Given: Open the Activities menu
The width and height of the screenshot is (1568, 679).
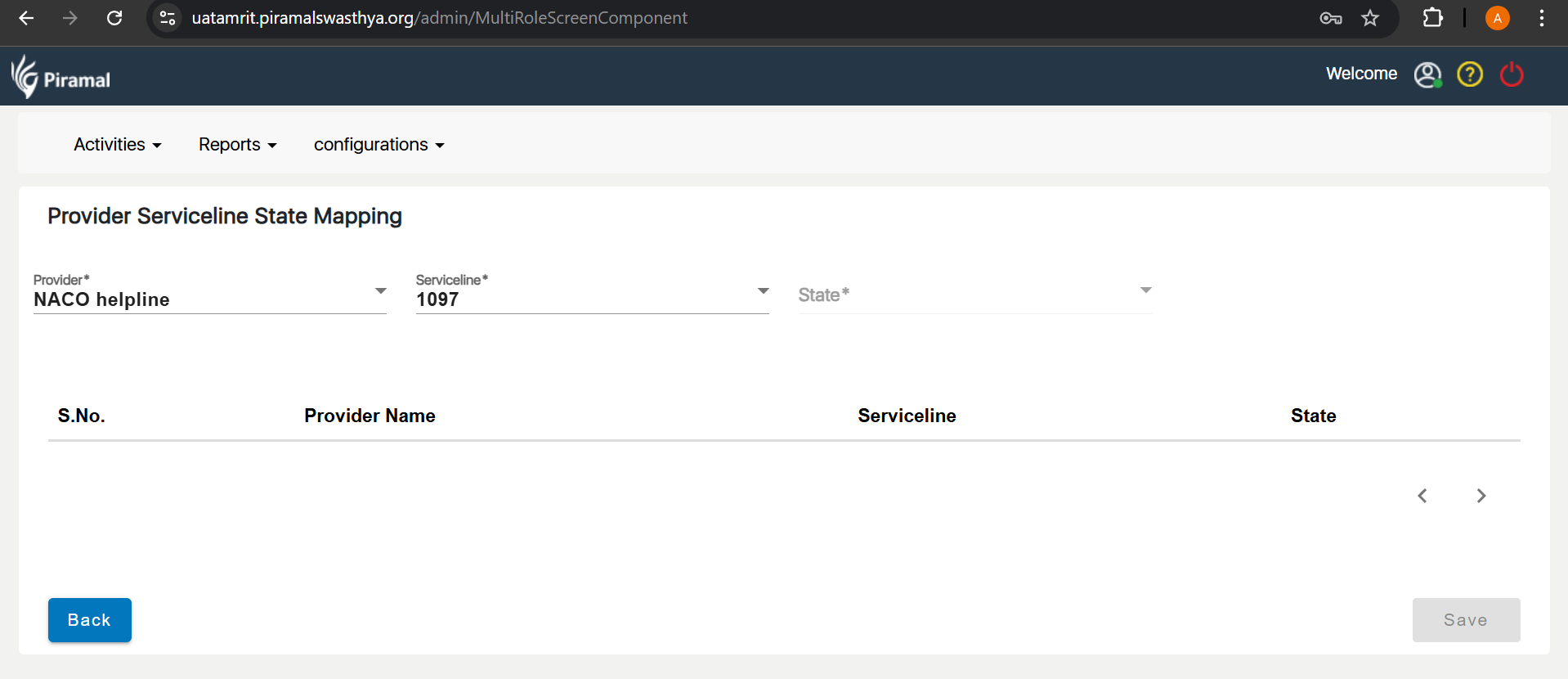Looking at the screenshot, I should [118, 145].
